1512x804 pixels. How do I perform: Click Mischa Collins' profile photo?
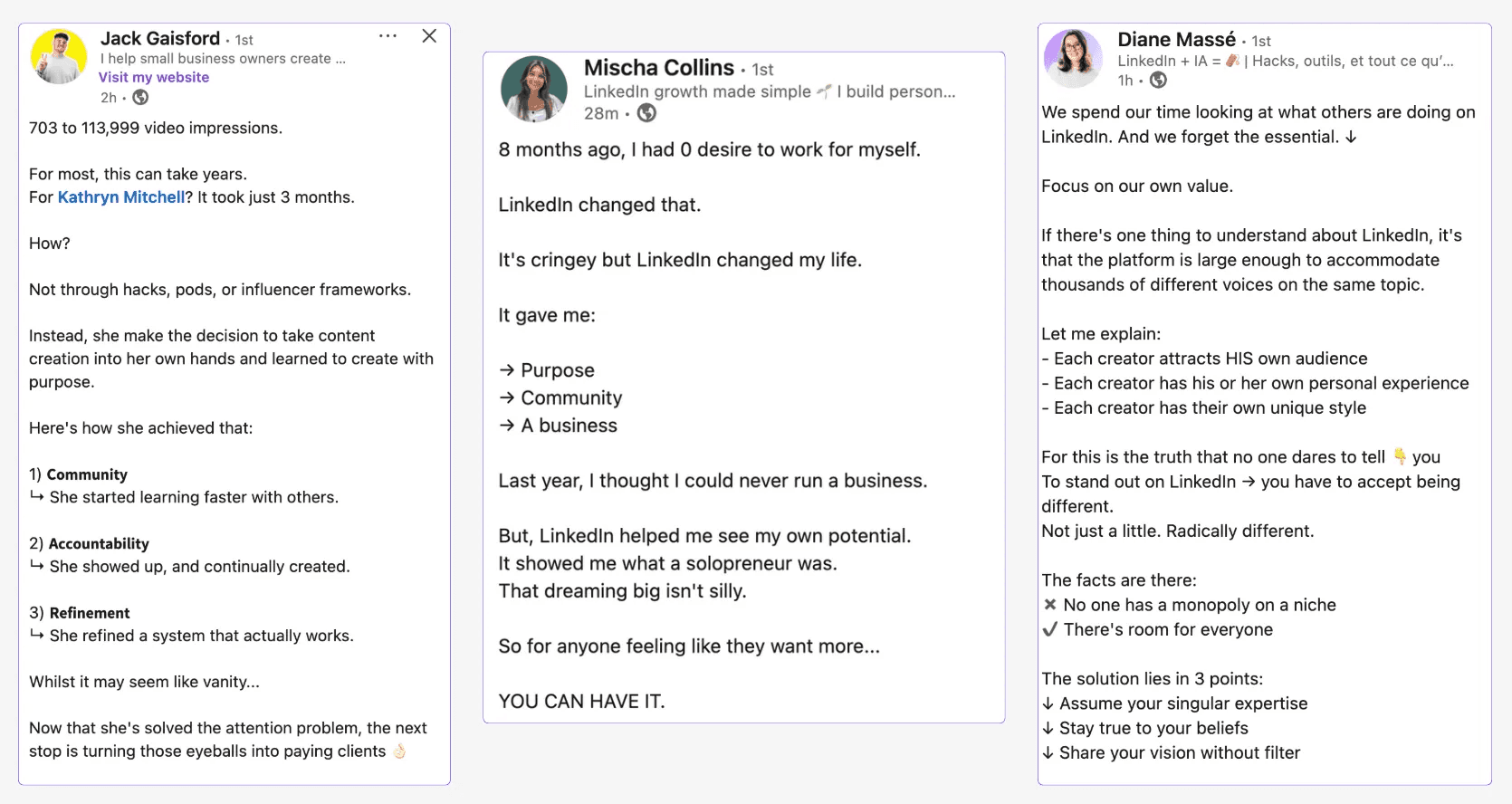[534, 90]
